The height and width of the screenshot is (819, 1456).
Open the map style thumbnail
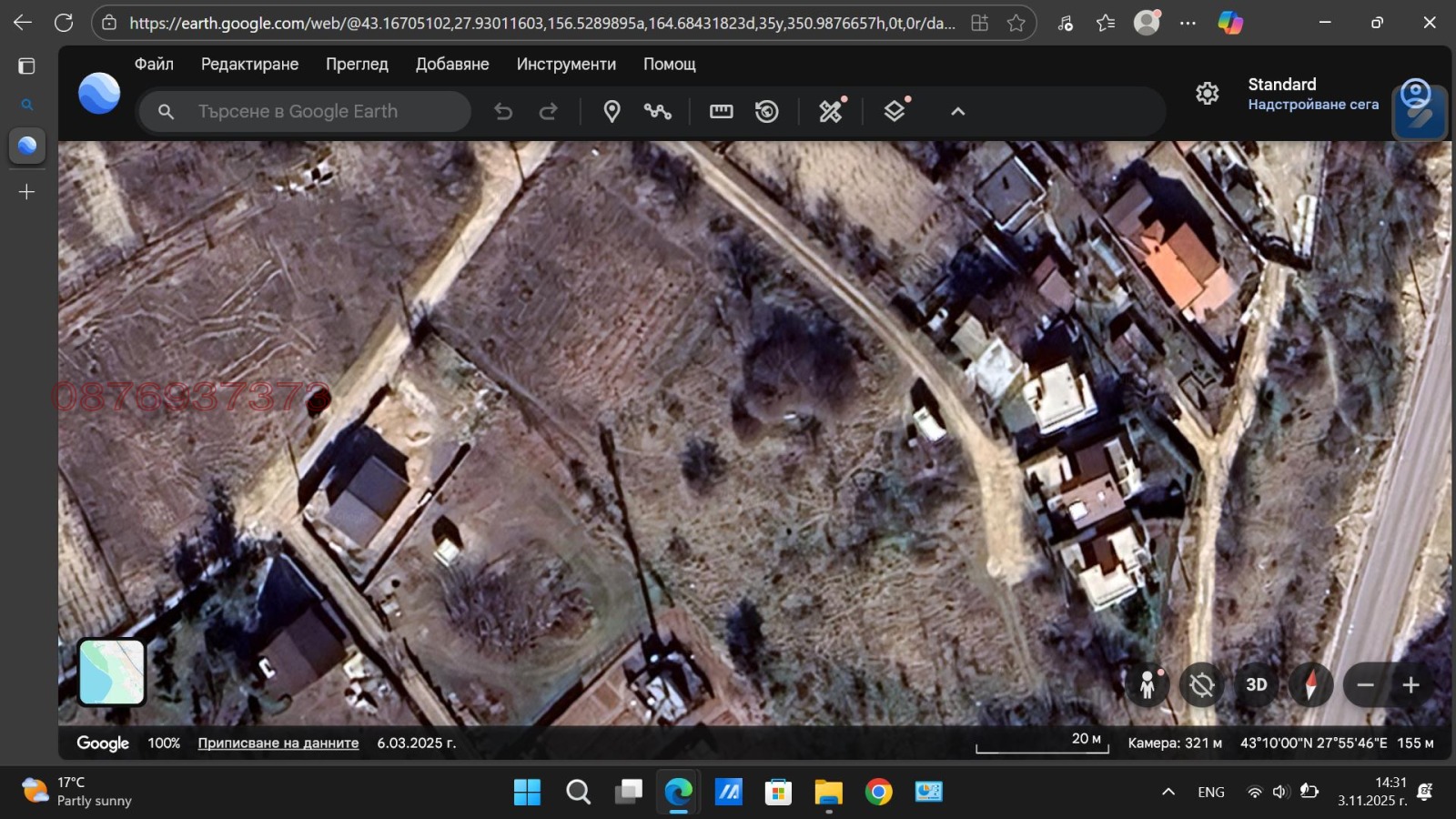pos(112,672)
